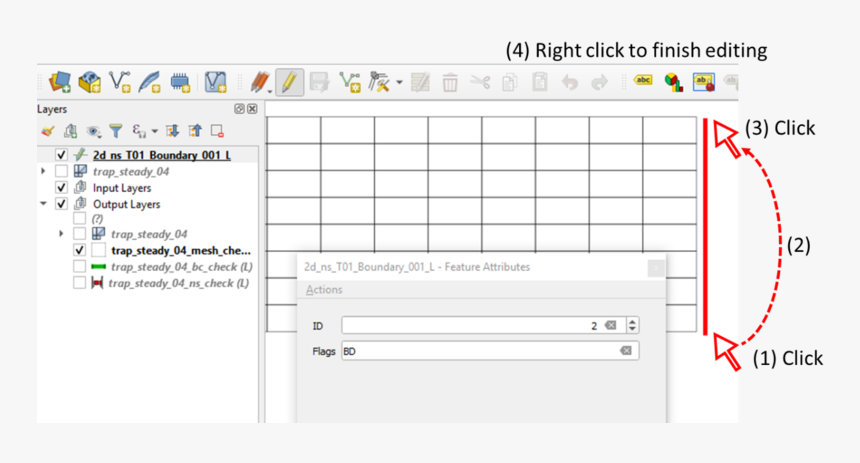Increase the ID value with up arrow

click(632, 321)
